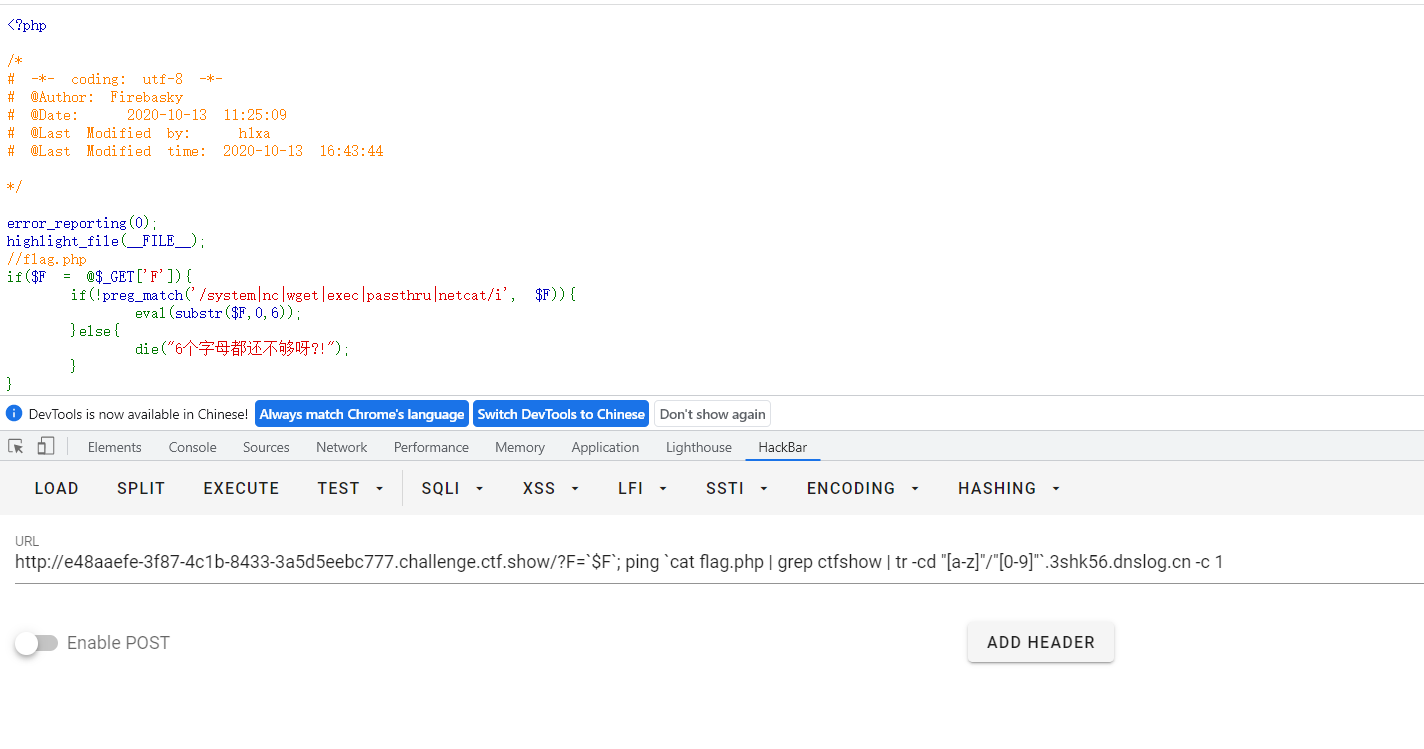Focus the HackBar URL input field

click(719, 562)
